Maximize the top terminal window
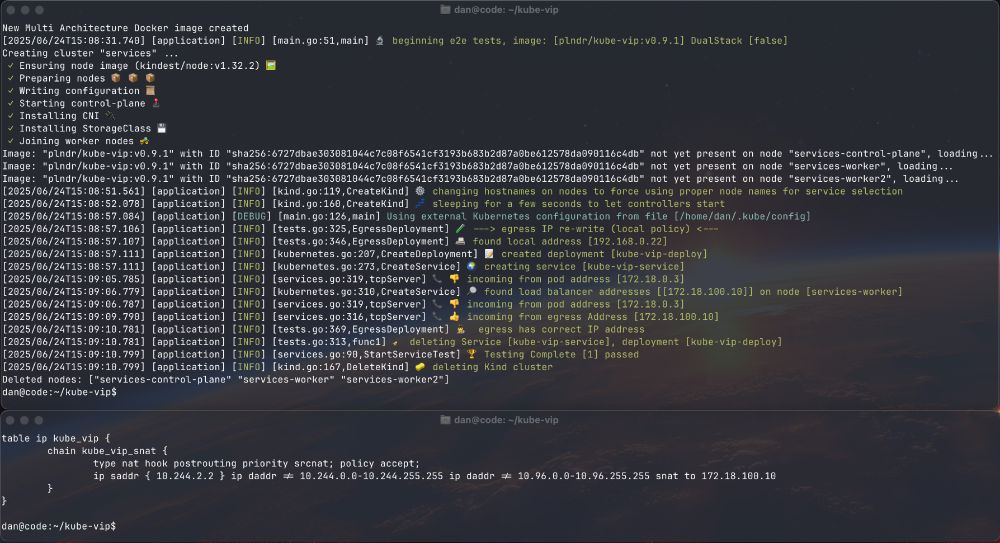 pos(40,10)
